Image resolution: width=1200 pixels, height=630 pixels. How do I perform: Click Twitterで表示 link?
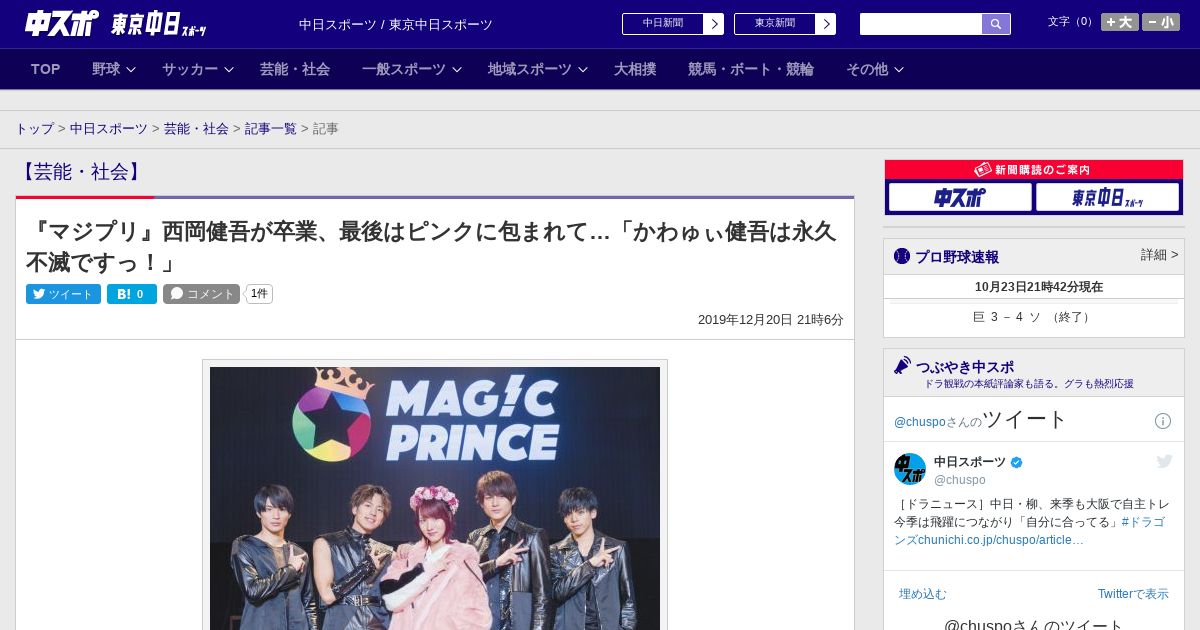pos(1133,594)
